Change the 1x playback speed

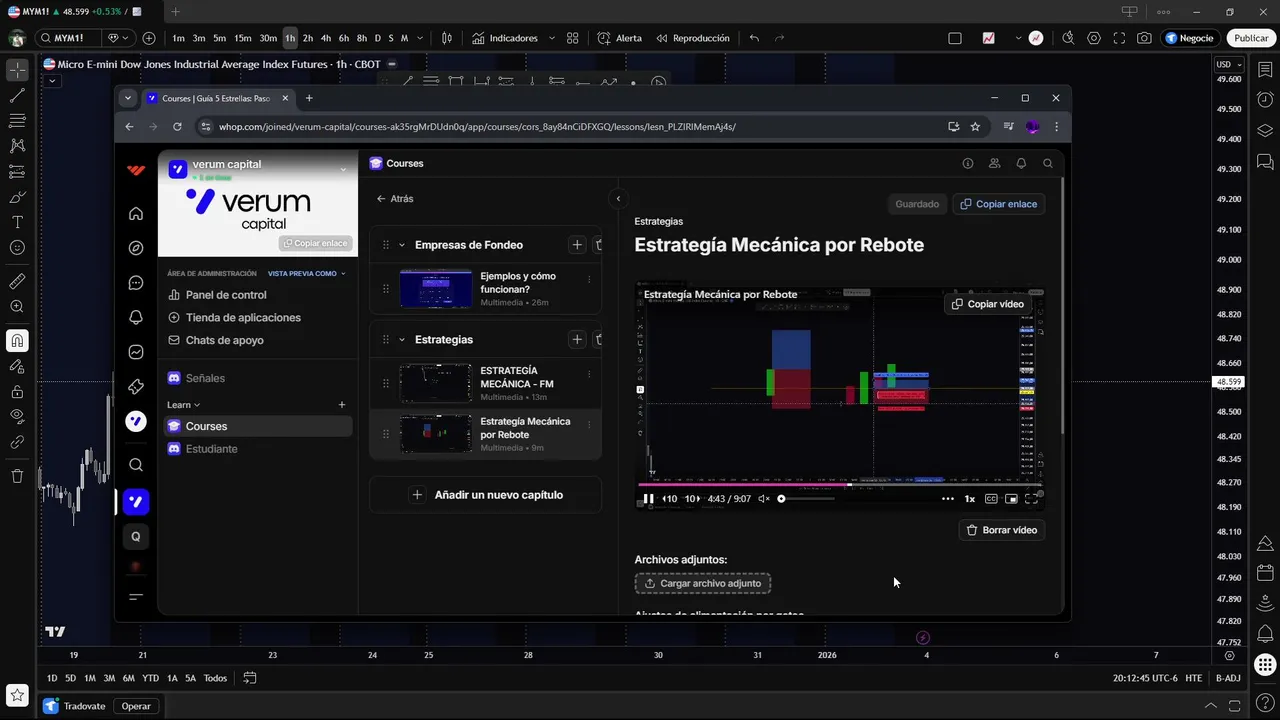pyautogui.click(x=969, y=498)
